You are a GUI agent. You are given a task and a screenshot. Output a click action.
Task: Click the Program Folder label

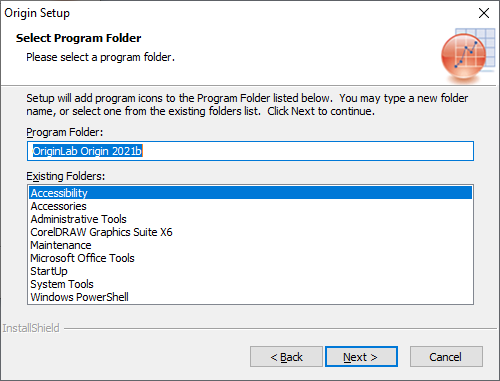coord(65,132)
